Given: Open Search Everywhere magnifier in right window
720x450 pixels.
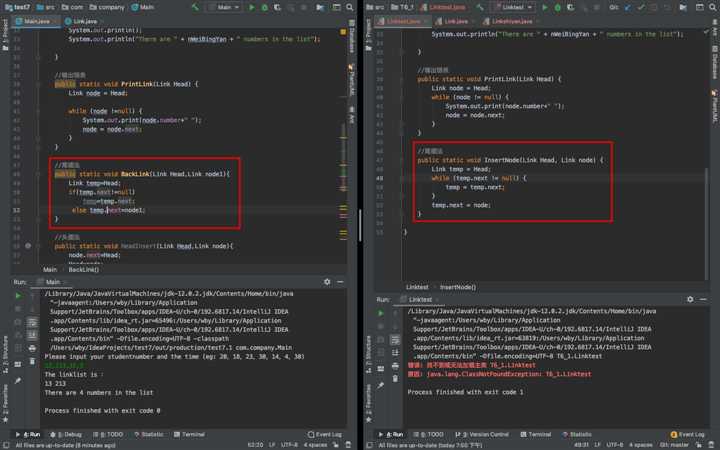Looking at the screenshot, I should (713, 7).
